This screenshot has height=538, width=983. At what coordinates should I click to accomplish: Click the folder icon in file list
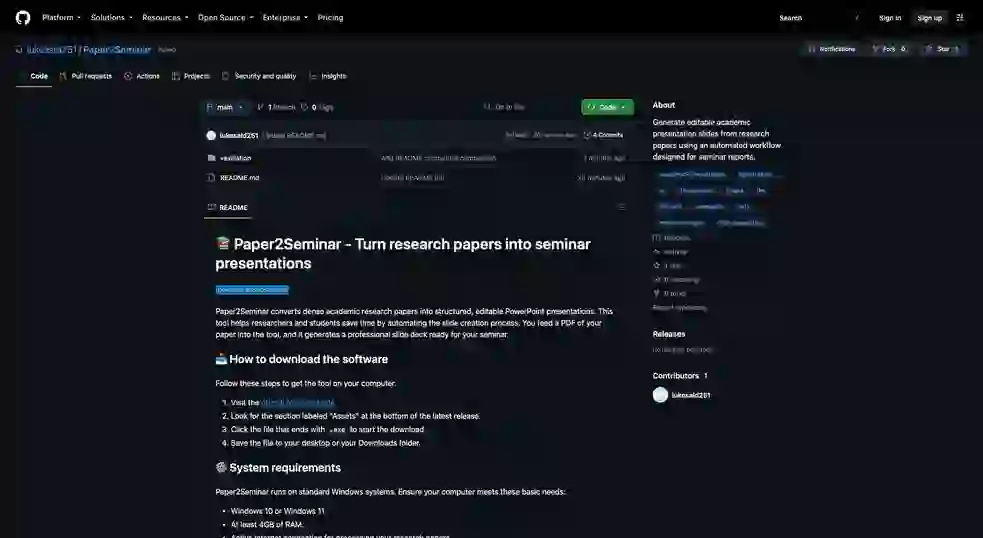(x=211, y=158)
